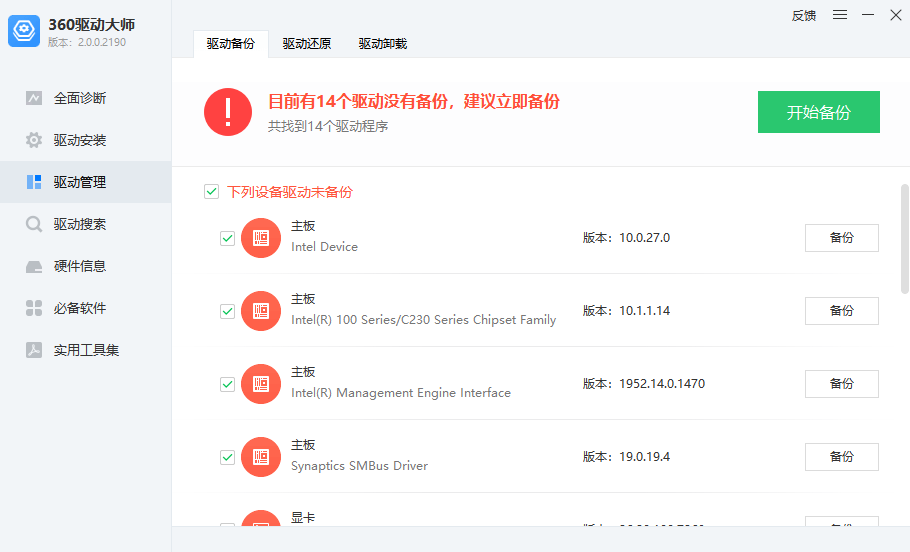Open 实用工具集 in the sidebar
910x552 pixels.
pos(85,350)
